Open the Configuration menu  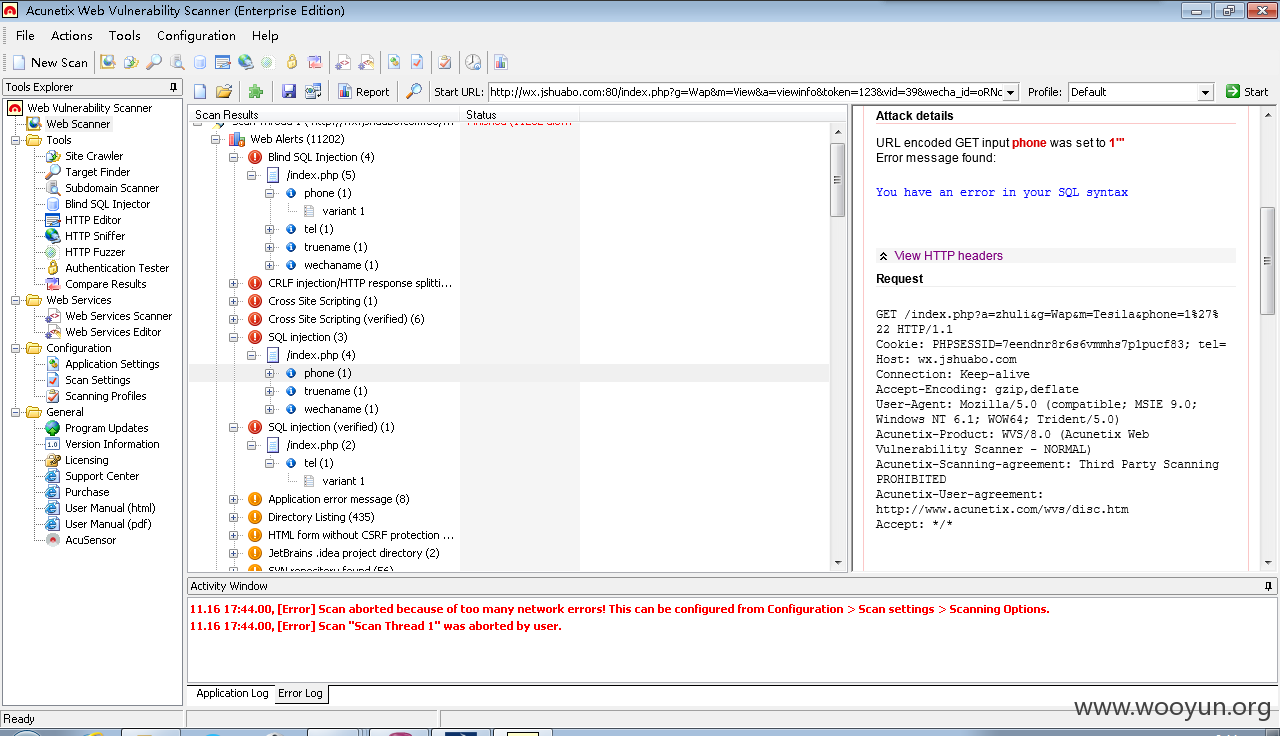pos(196,35)
